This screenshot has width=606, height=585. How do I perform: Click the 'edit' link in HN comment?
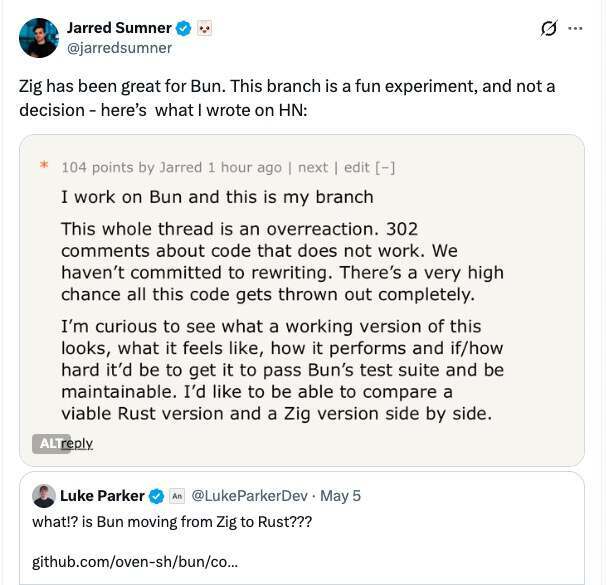tap(357, 167)
